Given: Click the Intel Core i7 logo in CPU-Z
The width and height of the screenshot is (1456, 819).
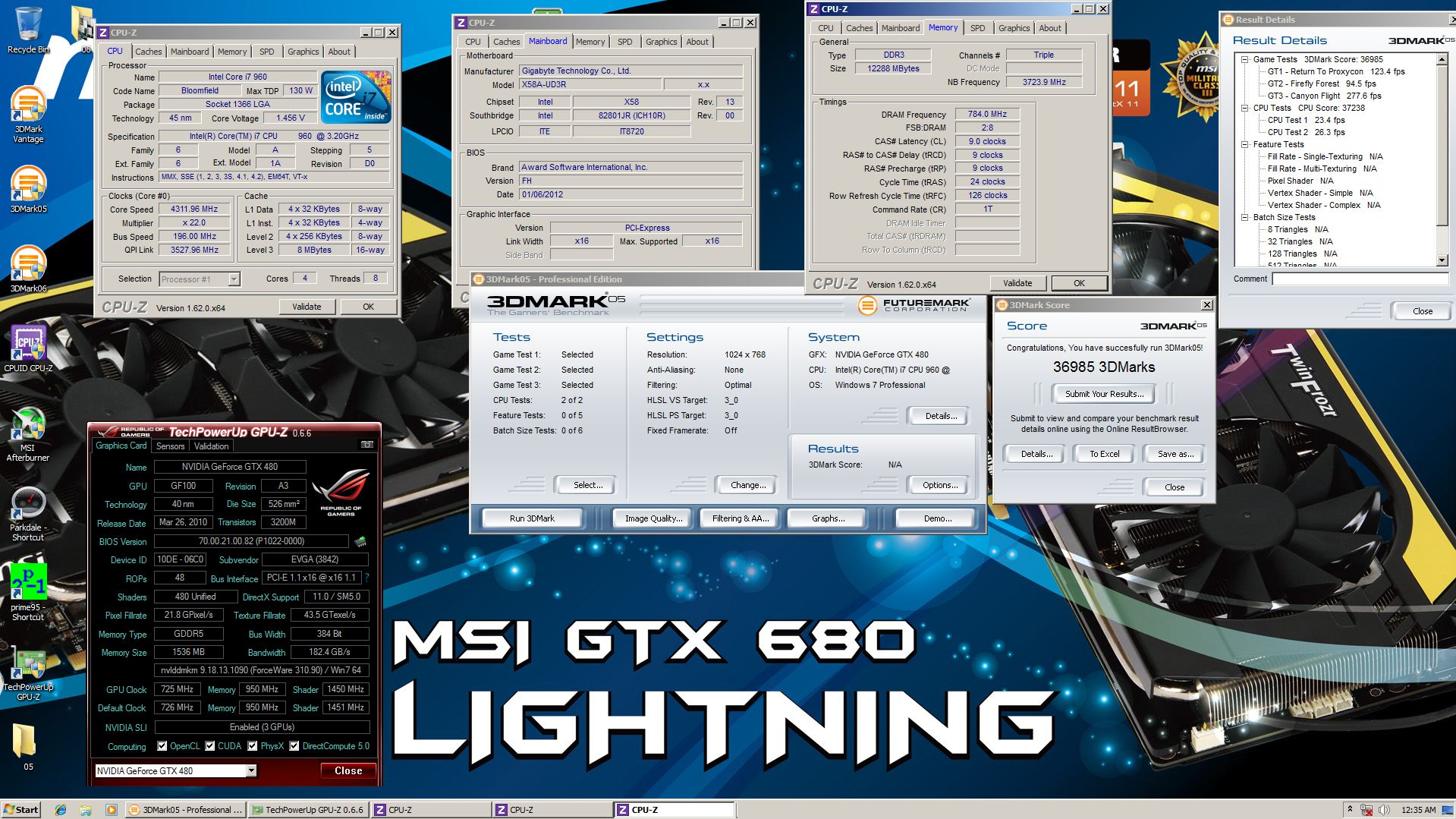Looking at the screenshot, I should [x=356, y=96].
